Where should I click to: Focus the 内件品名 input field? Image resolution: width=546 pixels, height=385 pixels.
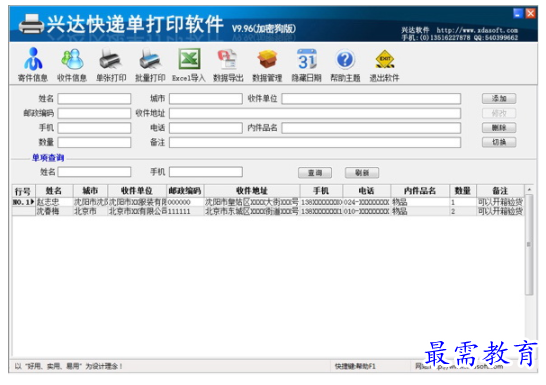pos(371,128)
